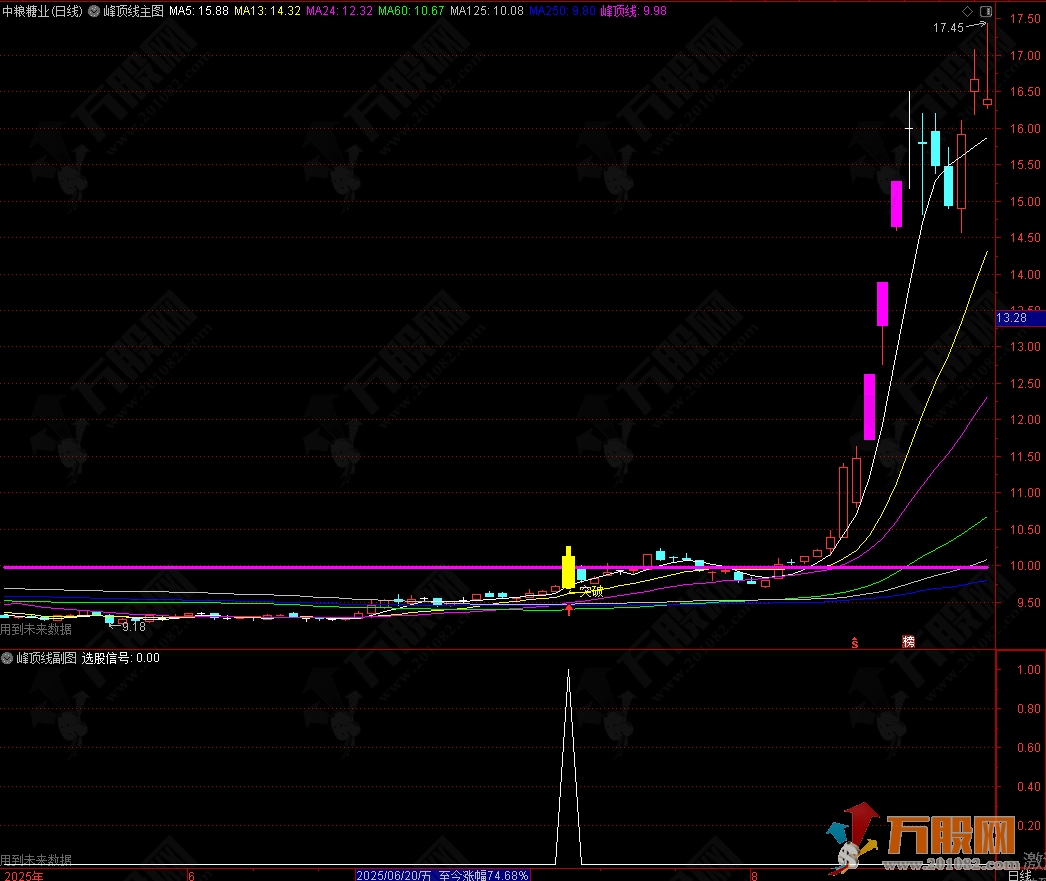The width and height of the screenshot is (1046, 881).
Task: Click the 选股信号 value label
Action: 120,658
